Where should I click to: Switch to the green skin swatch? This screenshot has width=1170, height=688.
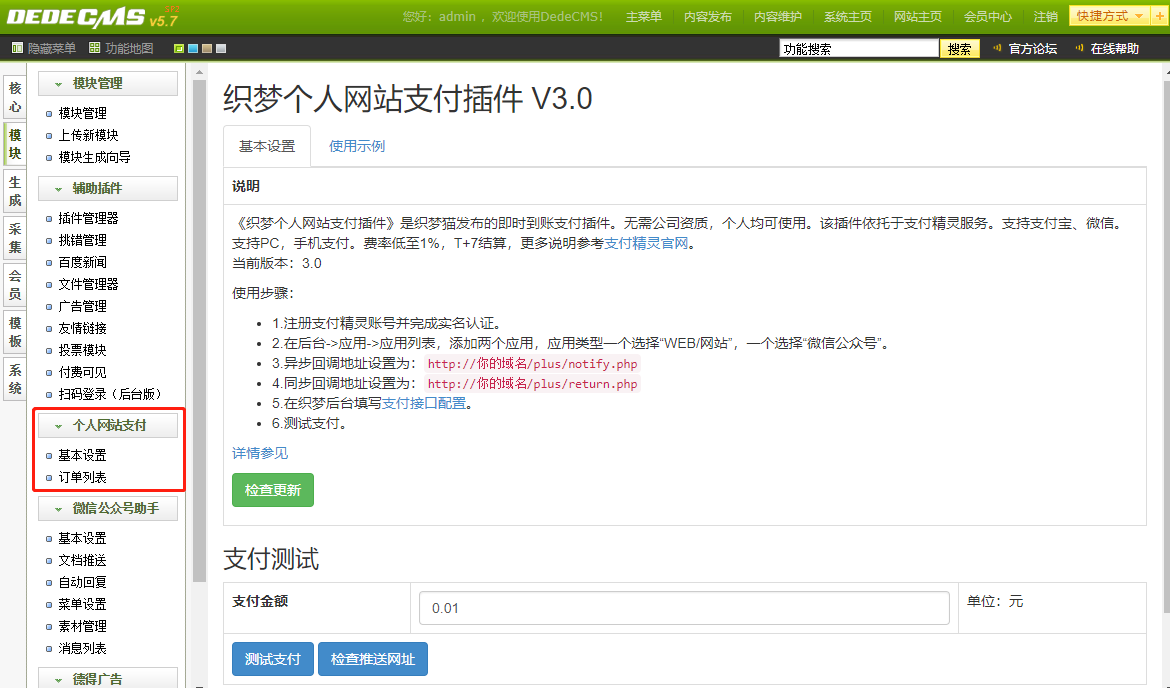pyautogui.click(x=179, y=49)
